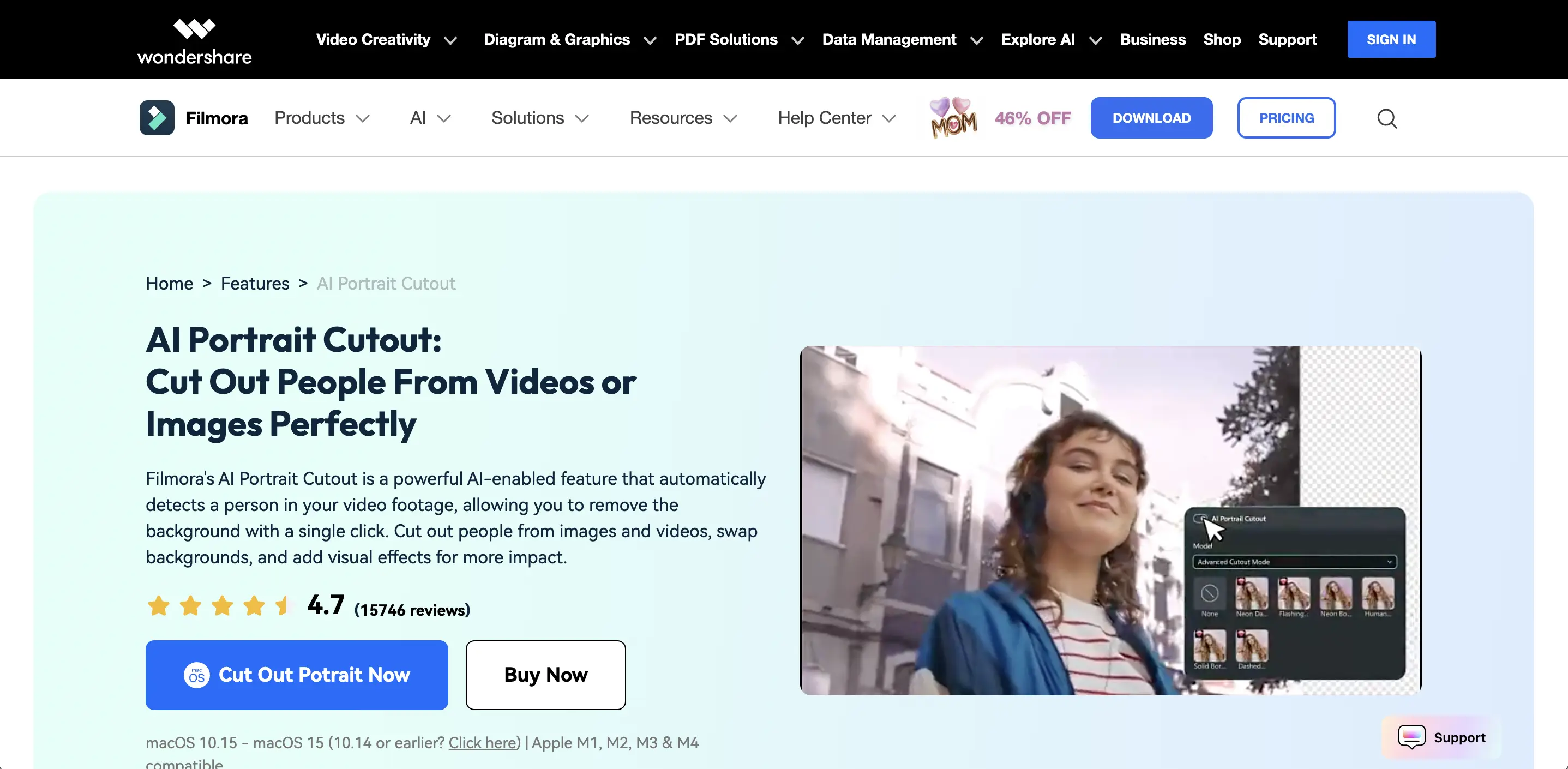Open the Shop menu item
This screenshot has width=1568, height=769.
(x=1222, y=40)
